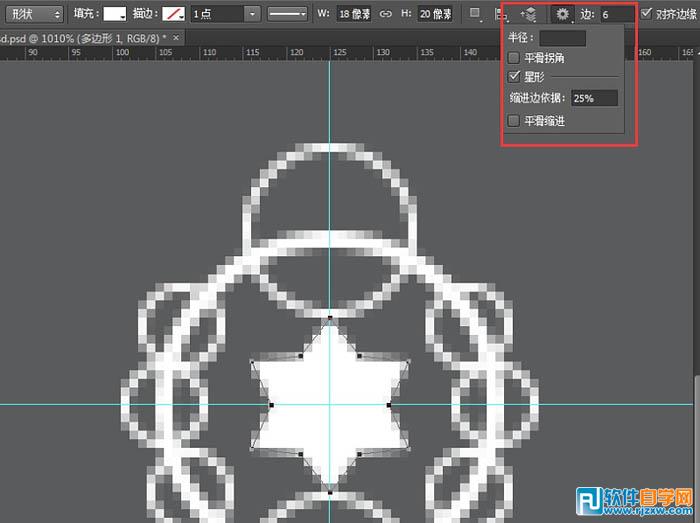Viewport: 700px width, 523px height.
Task: Open the path alignment icon
Action: (501, 15)
